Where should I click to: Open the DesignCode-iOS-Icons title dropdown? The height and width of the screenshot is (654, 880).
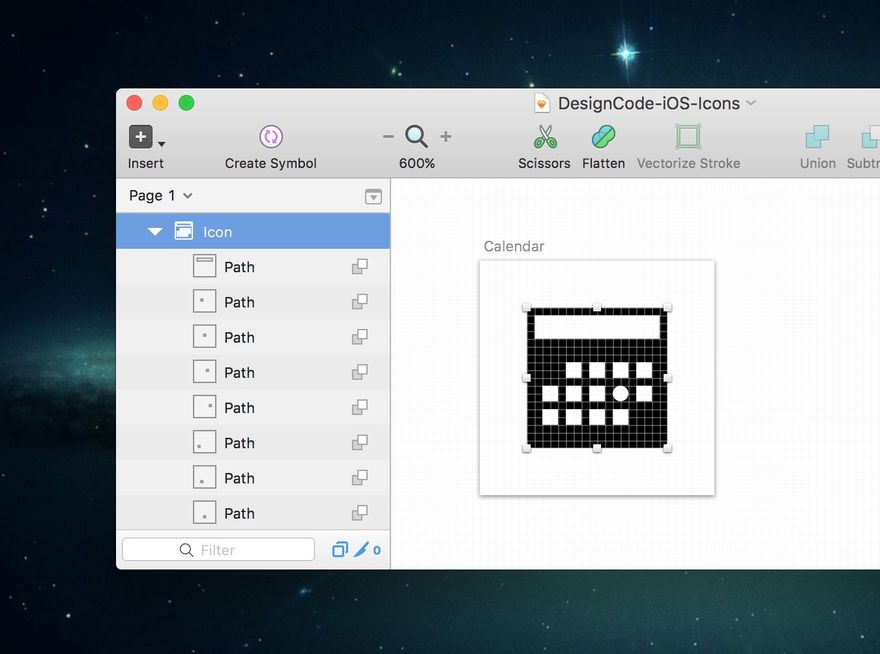coord(751,103)
